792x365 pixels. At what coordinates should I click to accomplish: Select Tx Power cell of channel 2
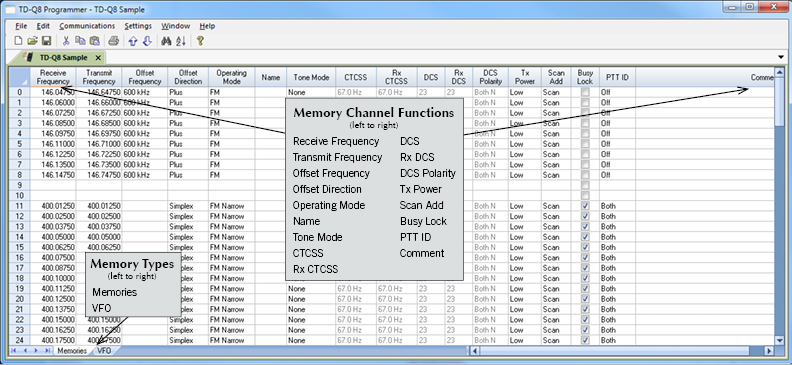[x=525, y=113]
